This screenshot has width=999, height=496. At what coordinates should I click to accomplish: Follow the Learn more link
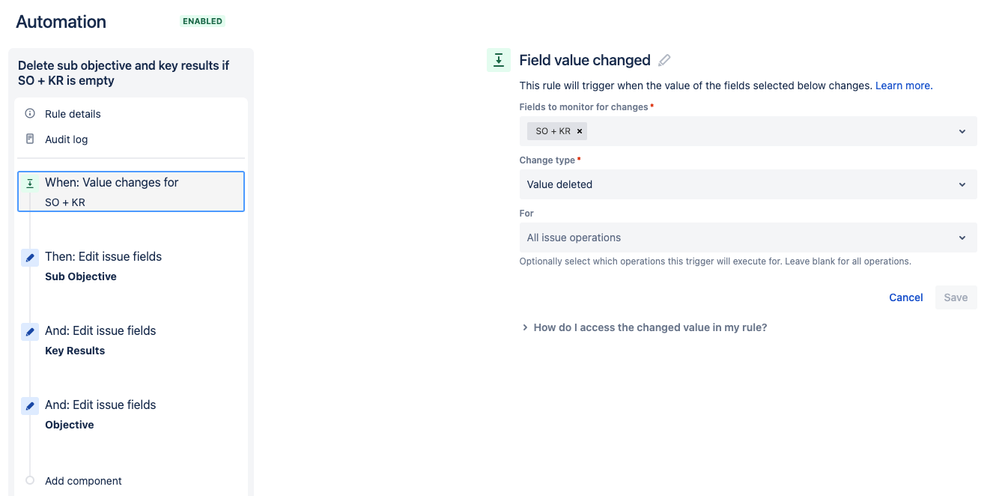(903, 85)
